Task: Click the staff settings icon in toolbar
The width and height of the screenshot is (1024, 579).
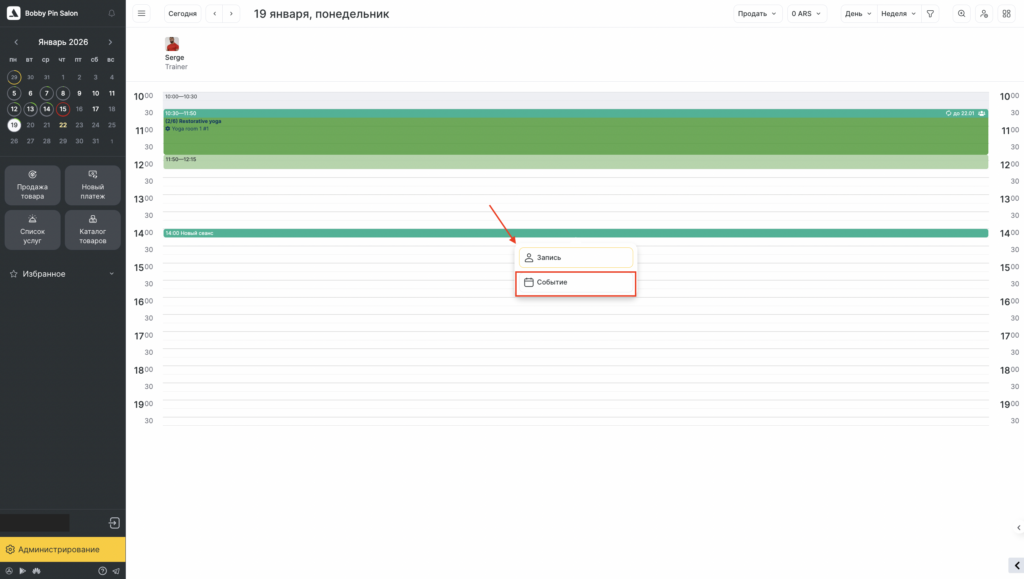Action: coord(984,14)
